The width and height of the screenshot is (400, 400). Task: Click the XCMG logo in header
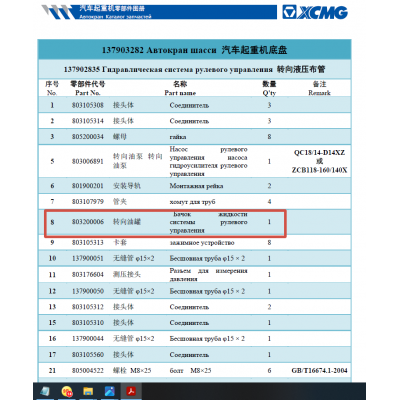315,13
